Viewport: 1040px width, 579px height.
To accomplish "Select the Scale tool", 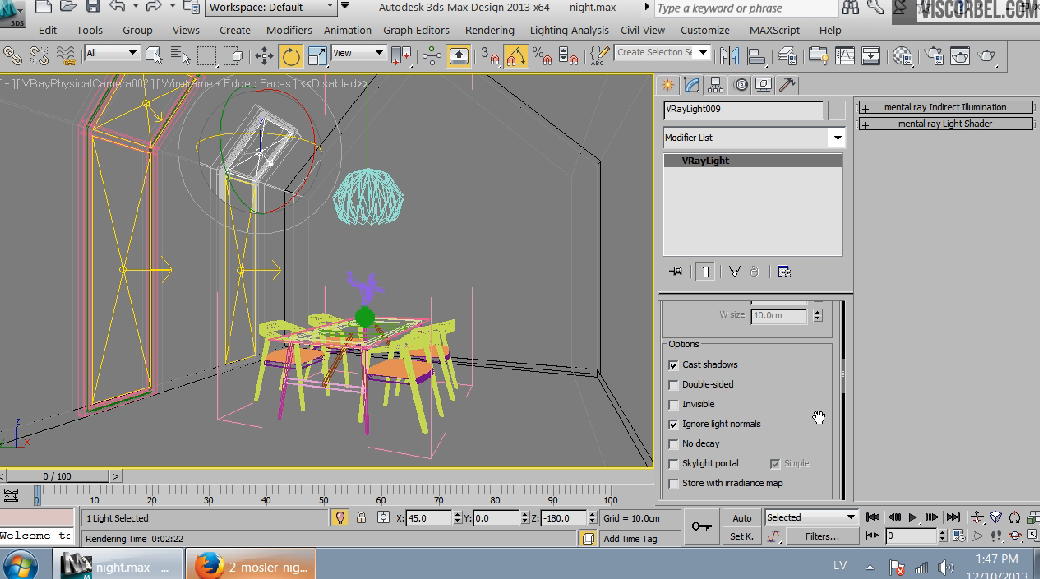I will point(317,56).
